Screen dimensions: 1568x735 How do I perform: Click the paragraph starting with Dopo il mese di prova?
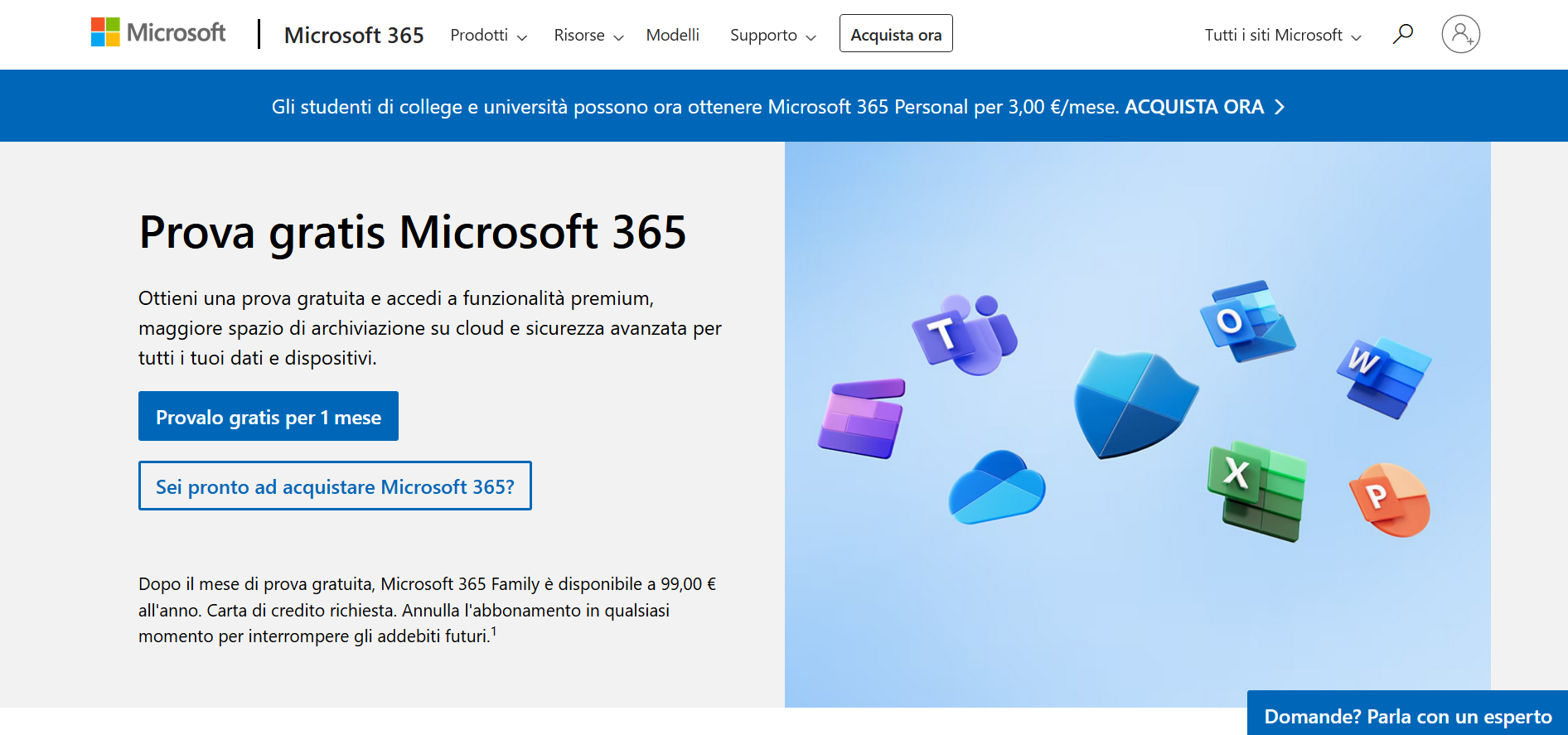428,610
